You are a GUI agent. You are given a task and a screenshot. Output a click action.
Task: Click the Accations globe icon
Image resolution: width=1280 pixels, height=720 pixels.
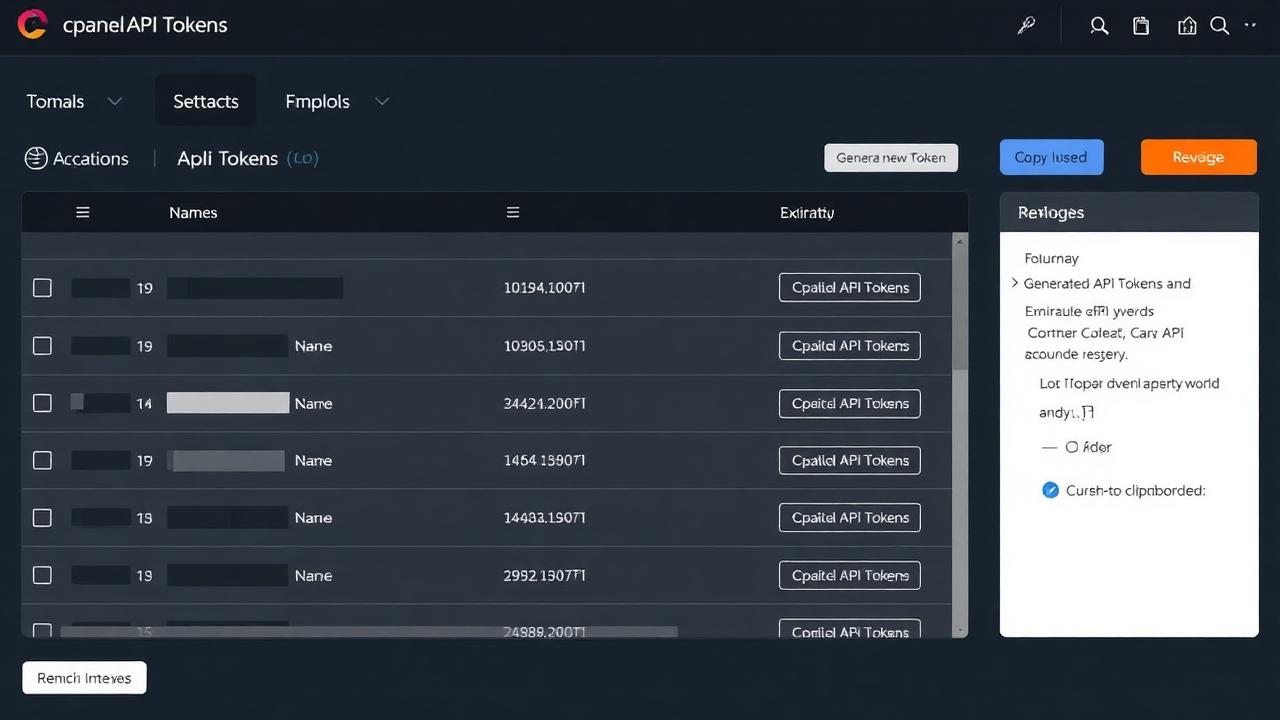(36, 158)
